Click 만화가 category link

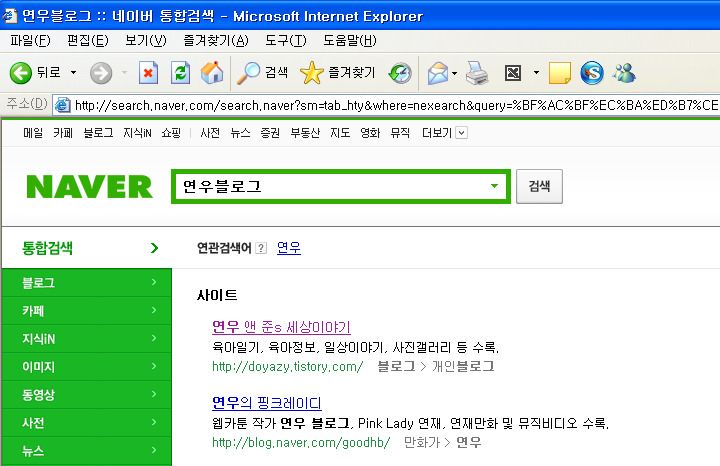pyautogui.click(x=422, y=443)
